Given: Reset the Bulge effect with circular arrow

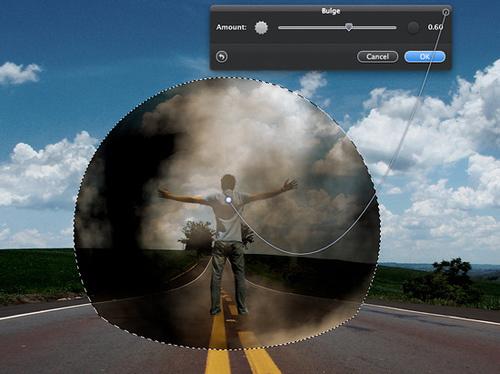Looking at the screenshot, I should (x=222, y=57).
